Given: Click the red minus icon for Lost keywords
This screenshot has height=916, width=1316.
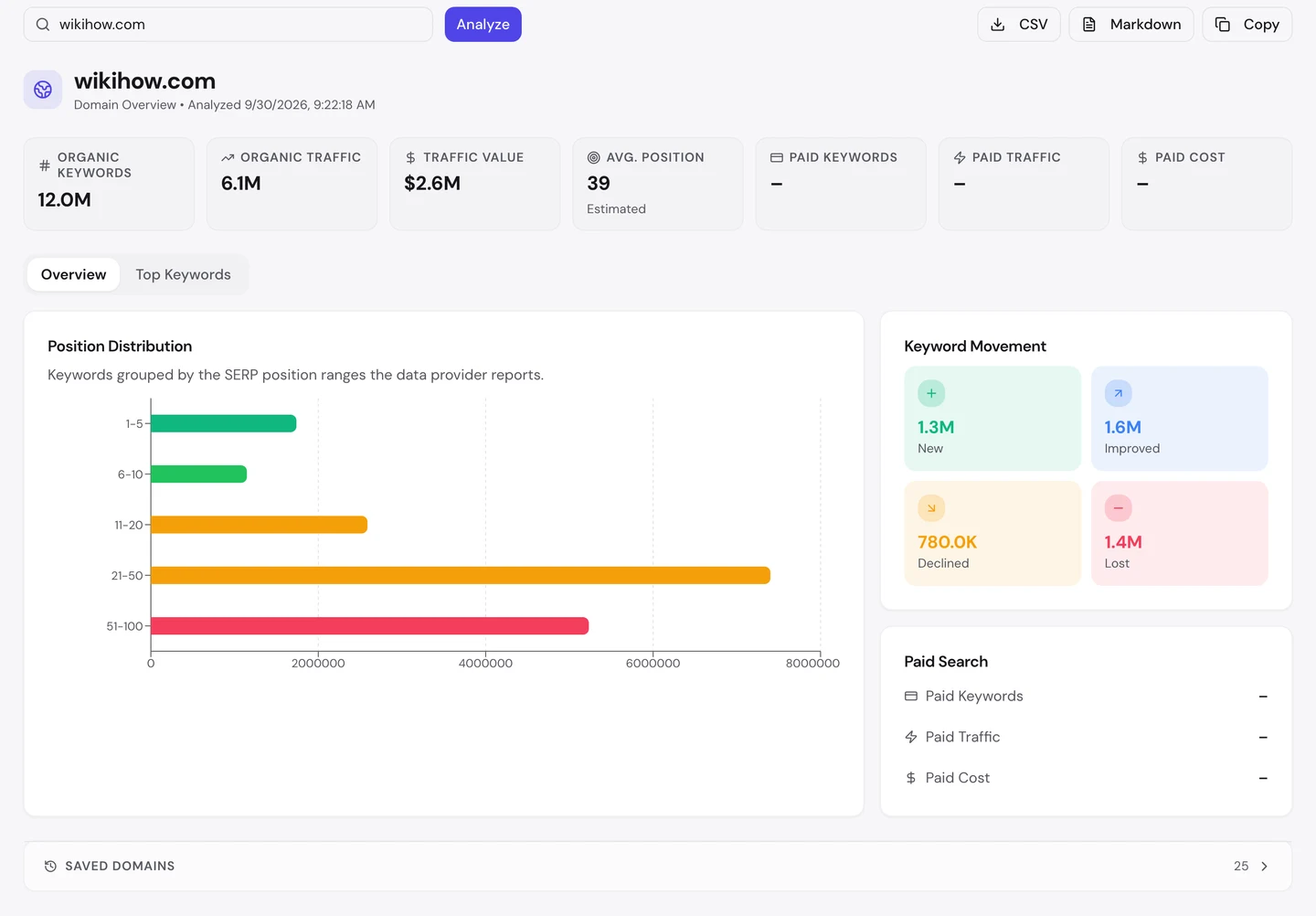Looking at the screenshot, I should tap(1119, 508).
